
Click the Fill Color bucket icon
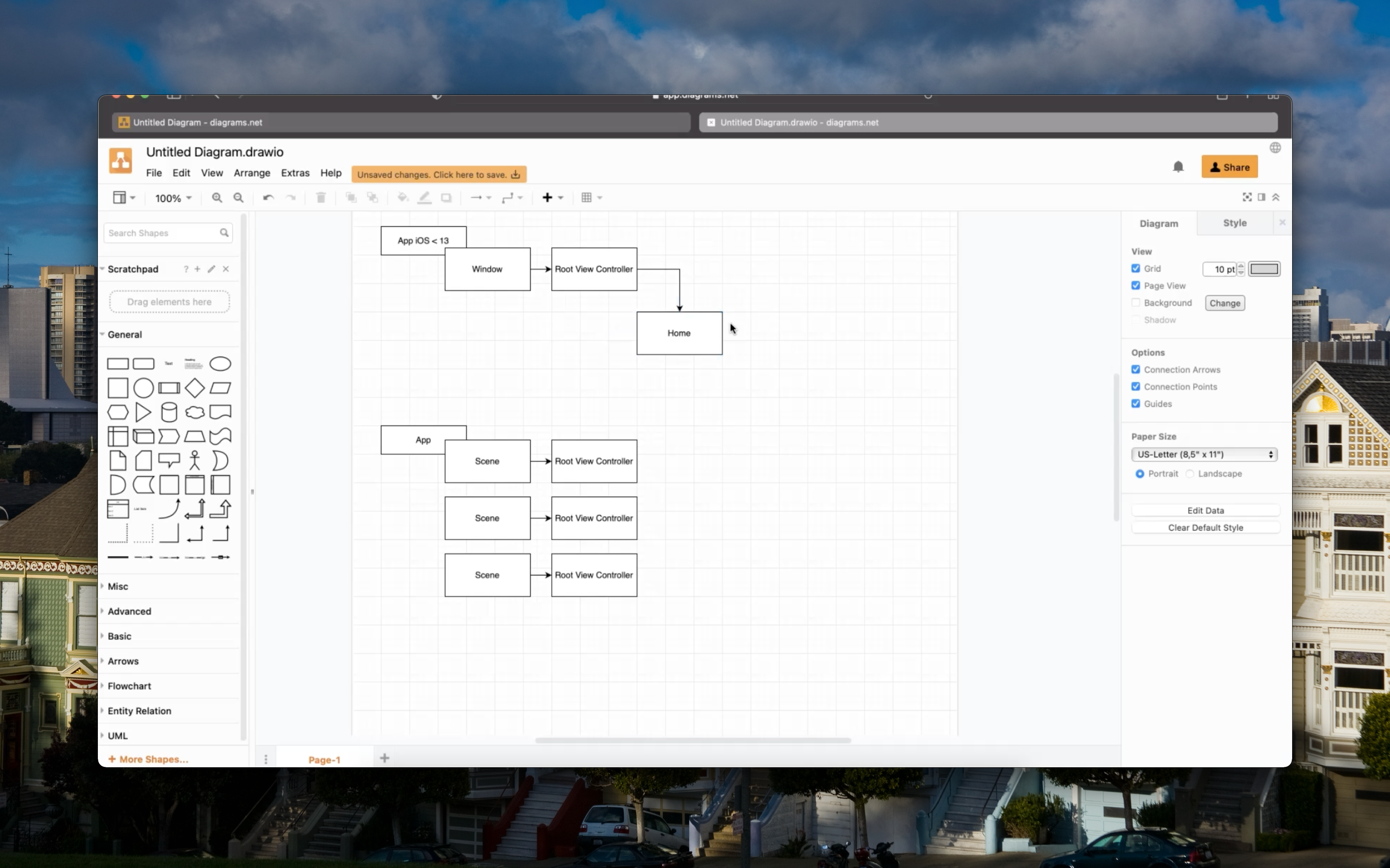403,197
